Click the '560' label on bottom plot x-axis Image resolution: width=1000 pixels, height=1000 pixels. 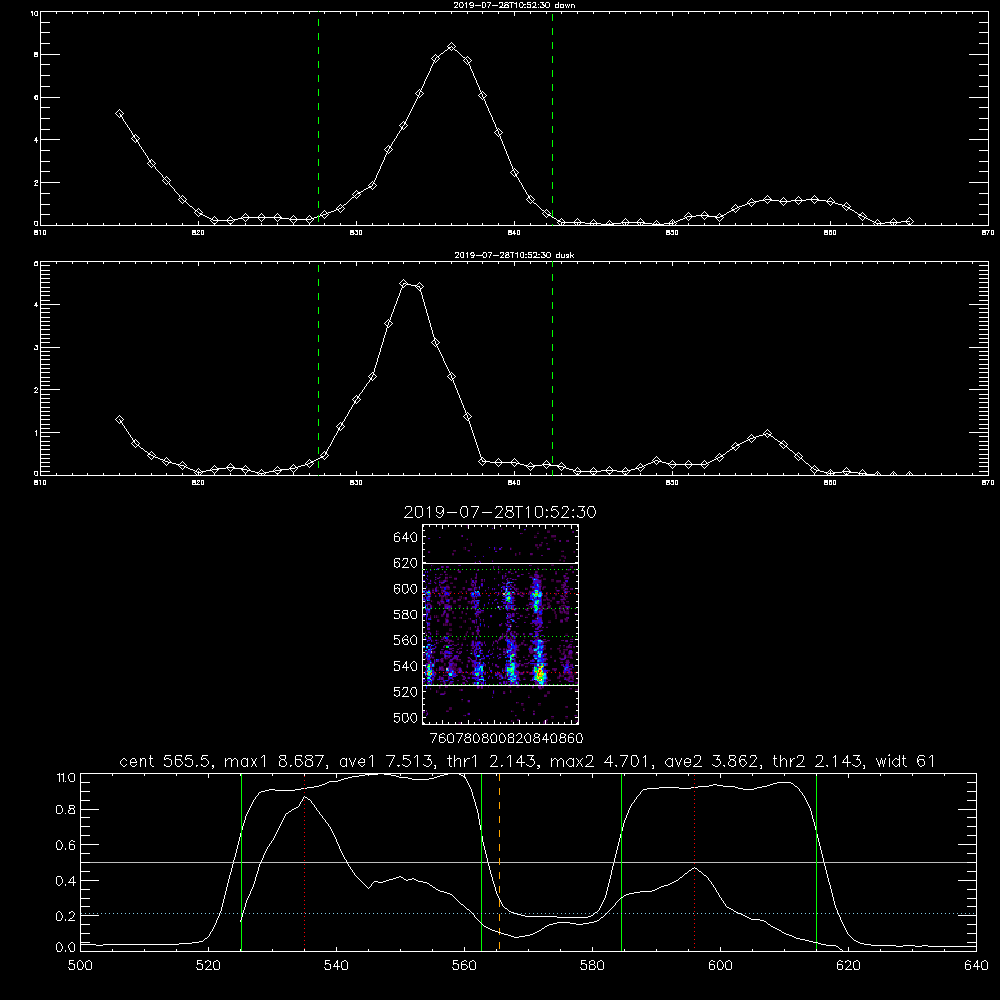pos(464,966)
